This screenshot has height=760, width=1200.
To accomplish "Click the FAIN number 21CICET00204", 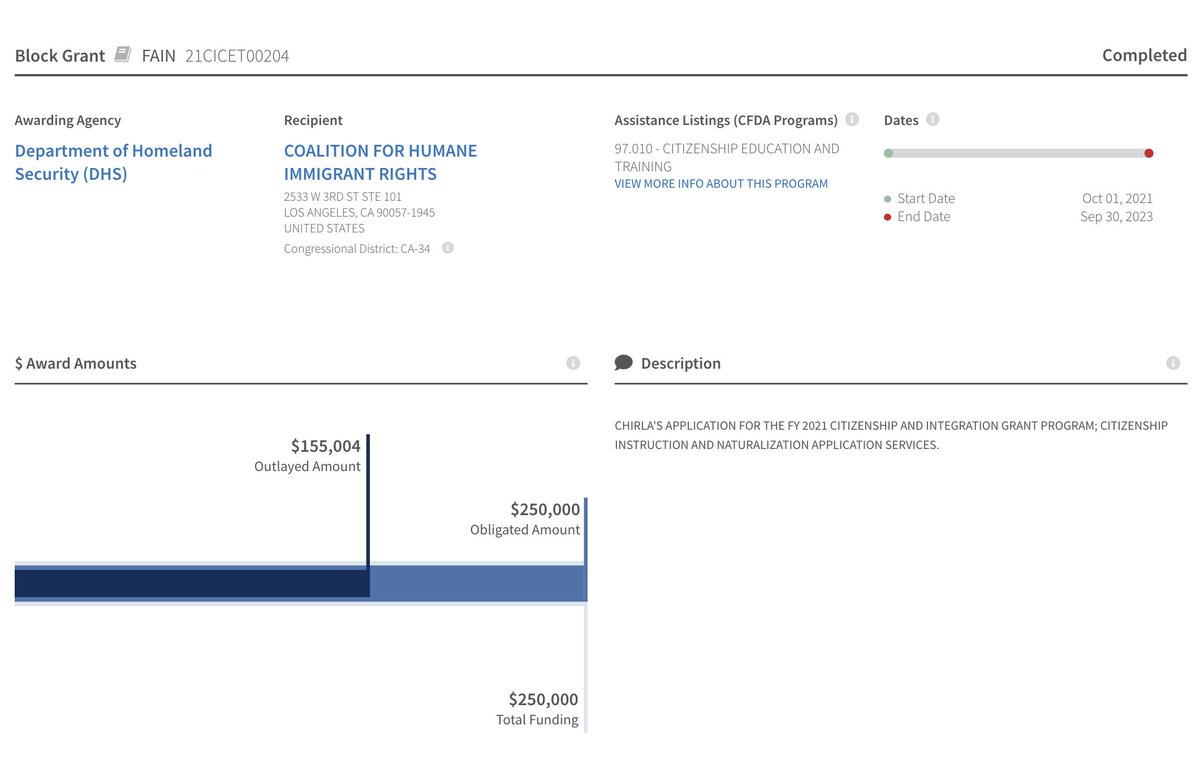I will (237, 56).
